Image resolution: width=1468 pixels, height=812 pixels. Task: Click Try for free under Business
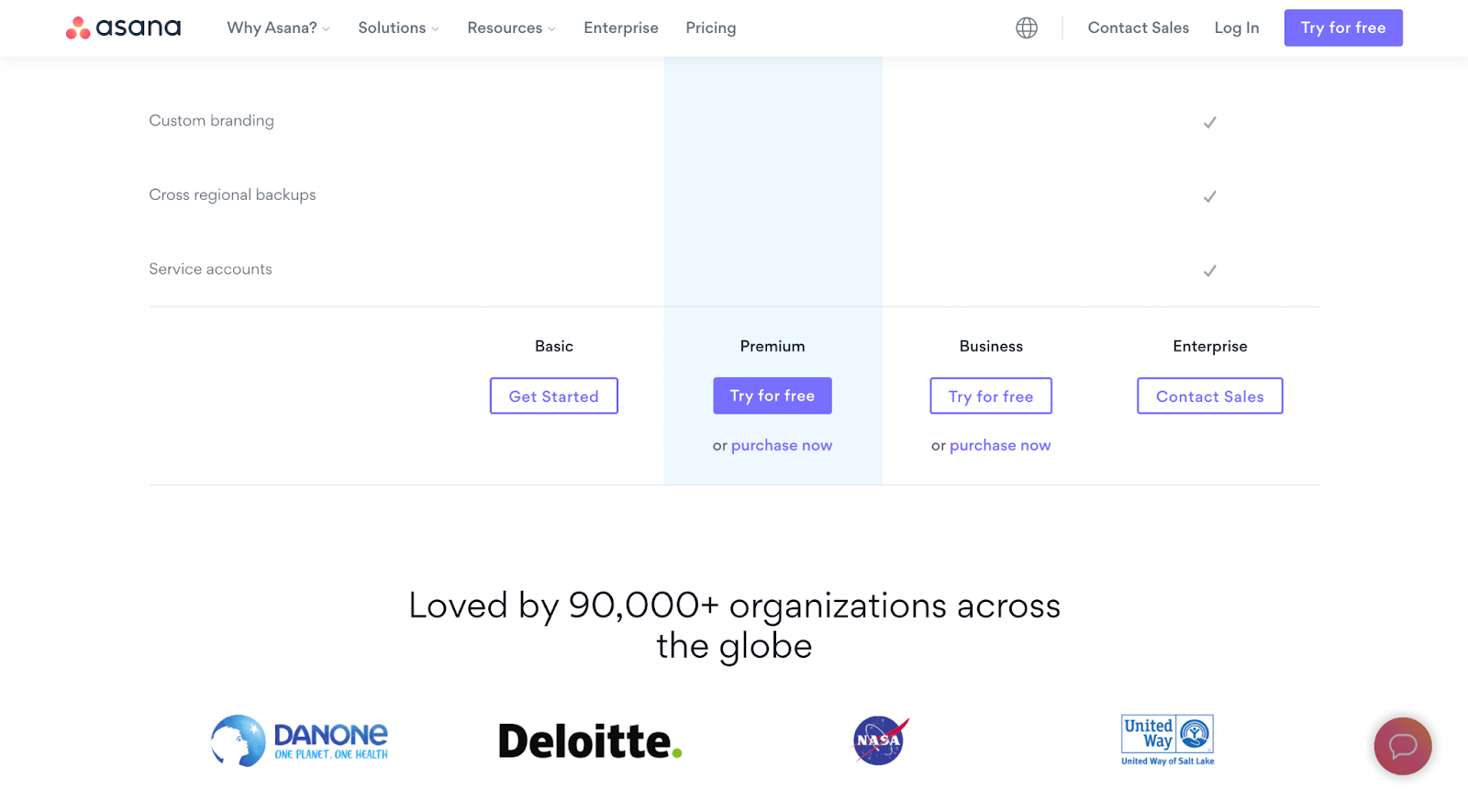pos(990,395)
